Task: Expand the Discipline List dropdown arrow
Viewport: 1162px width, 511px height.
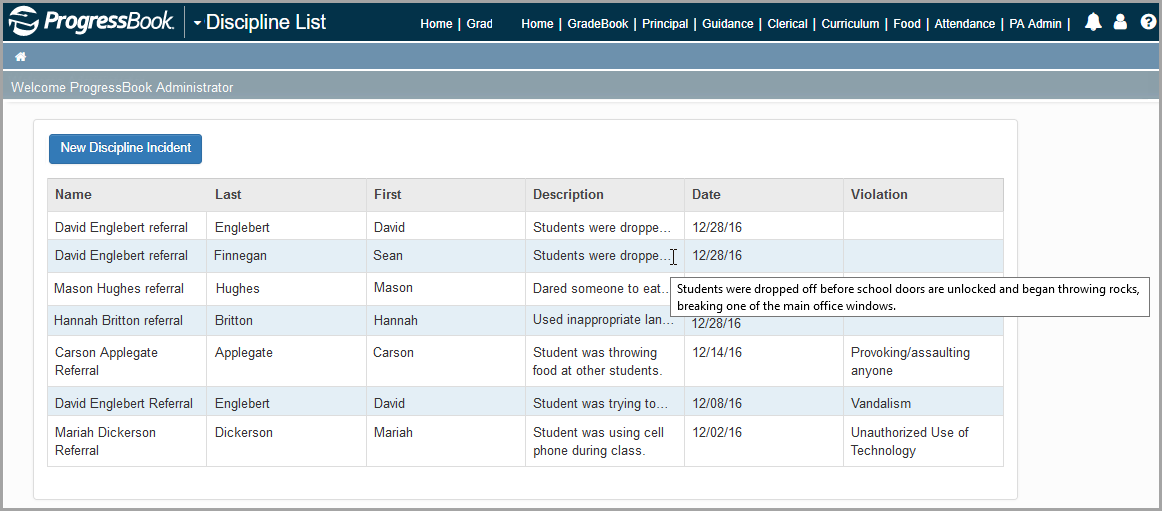Action: pos(197,23)
